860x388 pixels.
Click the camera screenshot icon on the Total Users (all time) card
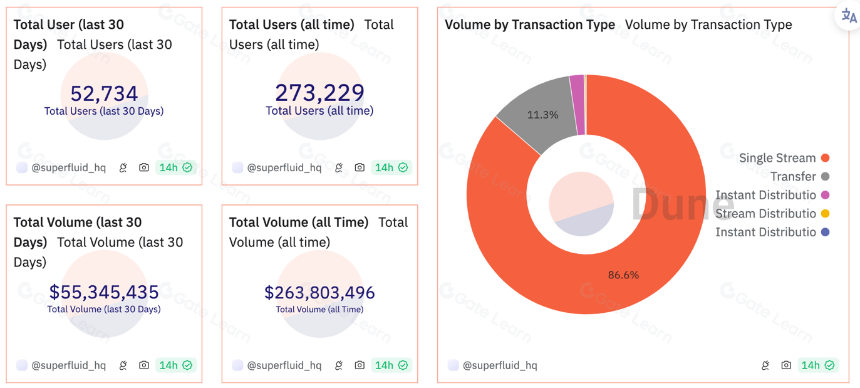click(360, 167)
